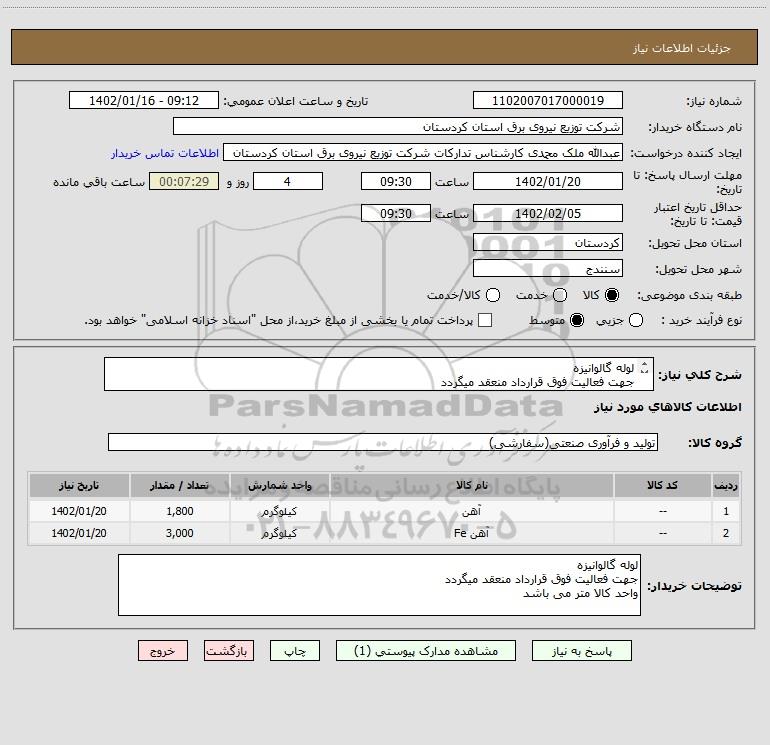Click the response deadline date 1402/01/20 field

tap(548, 181)
